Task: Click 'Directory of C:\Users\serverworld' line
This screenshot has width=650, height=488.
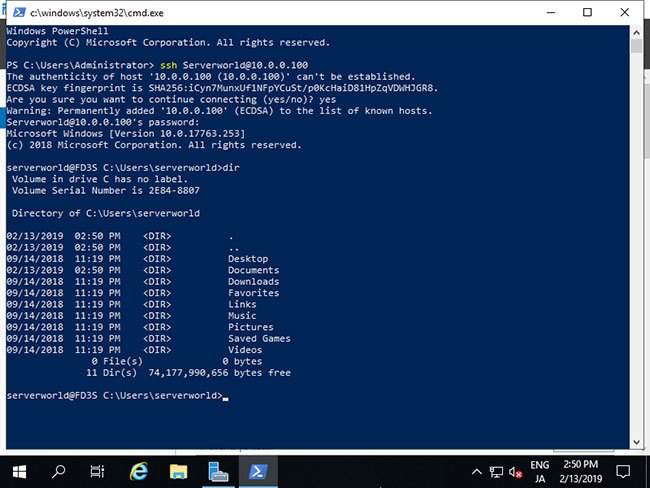Action: pos(106,214)
